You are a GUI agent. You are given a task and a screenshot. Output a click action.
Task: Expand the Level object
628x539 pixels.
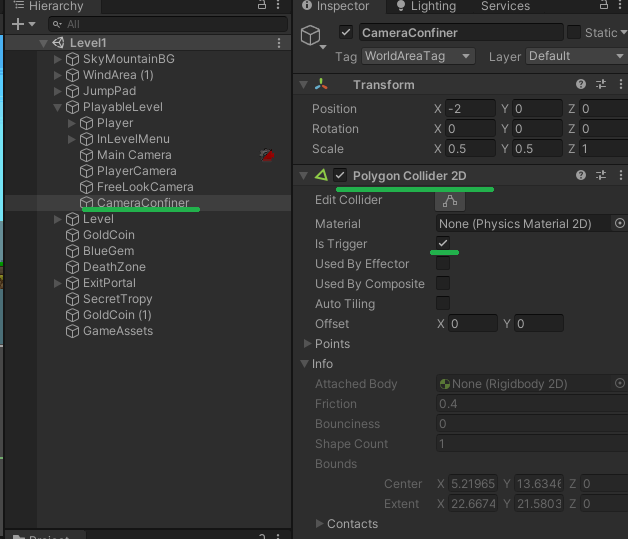coord(57,219)
